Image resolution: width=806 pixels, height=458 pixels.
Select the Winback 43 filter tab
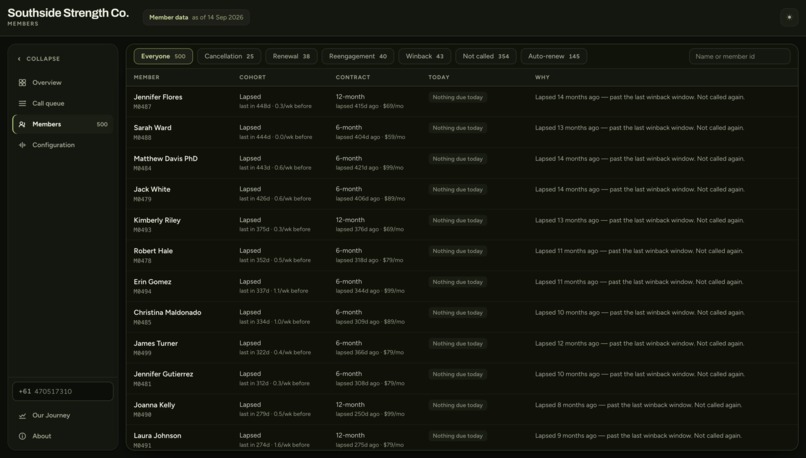pos(424,57)
